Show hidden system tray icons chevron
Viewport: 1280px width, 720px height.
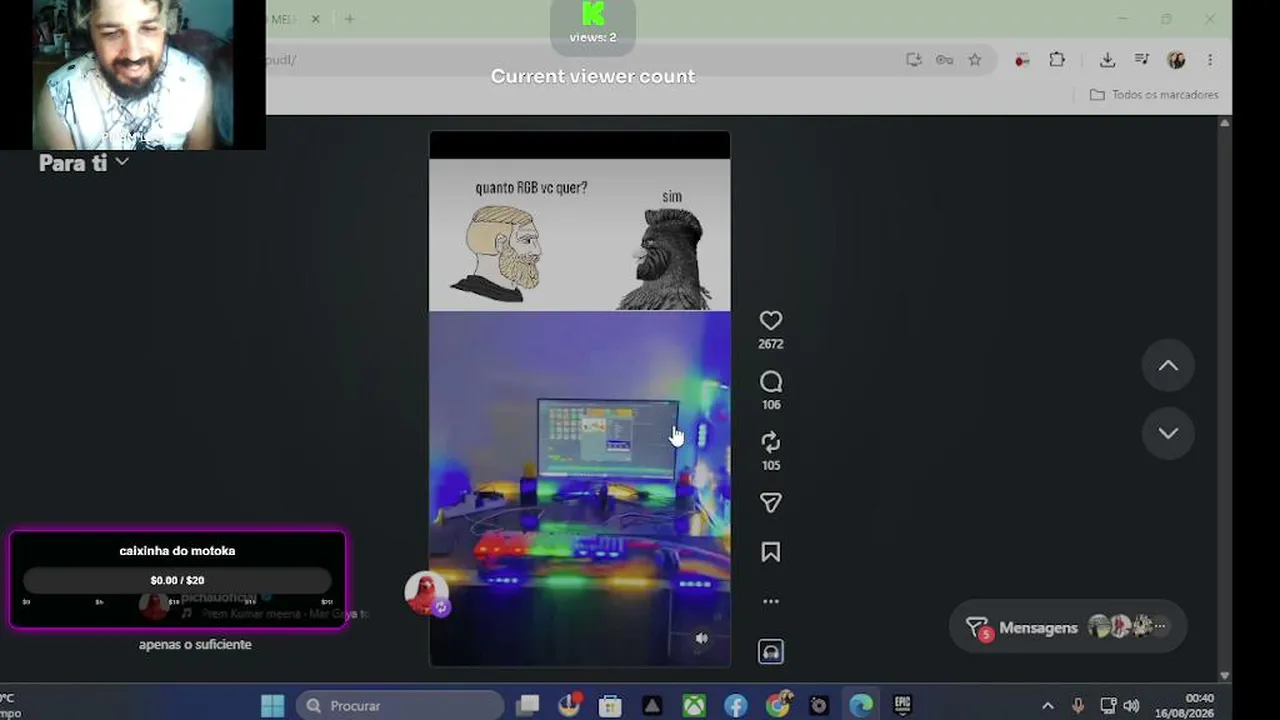1048,706
